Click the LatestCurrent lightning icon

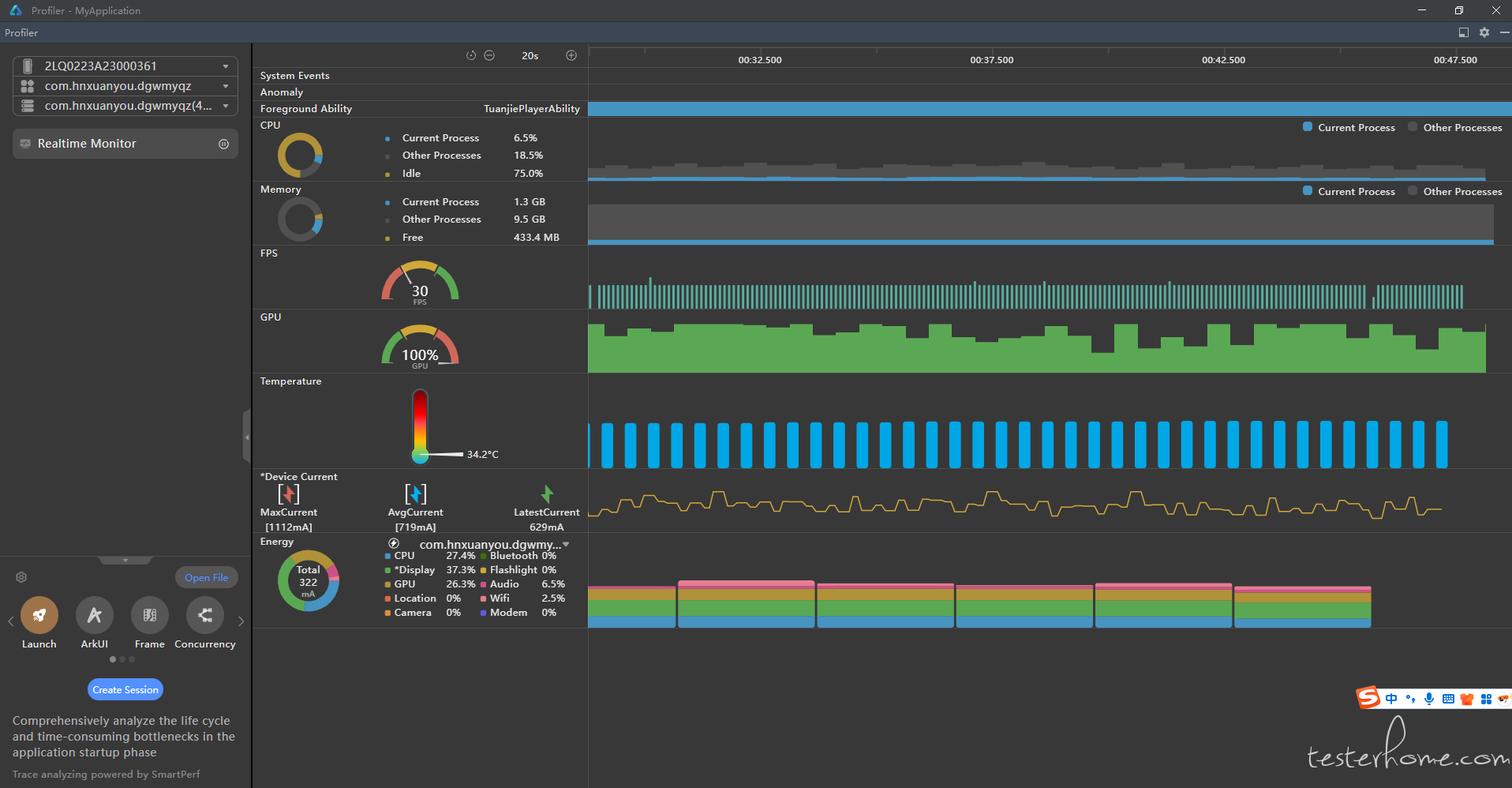tap(547, 494)
